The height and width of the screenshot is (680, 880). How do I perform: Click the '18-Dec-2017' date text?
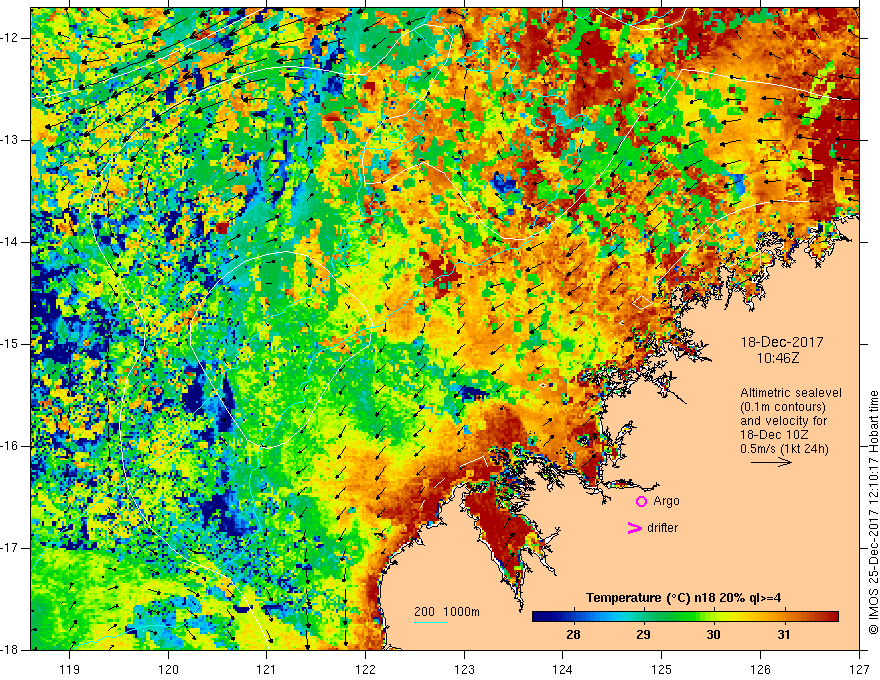tap(782, 342)
